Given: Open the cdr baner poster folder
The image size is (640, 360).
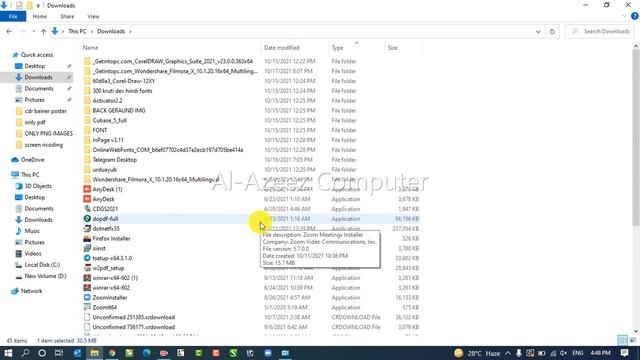Looking at the screenshot, I should pos(45,111).
